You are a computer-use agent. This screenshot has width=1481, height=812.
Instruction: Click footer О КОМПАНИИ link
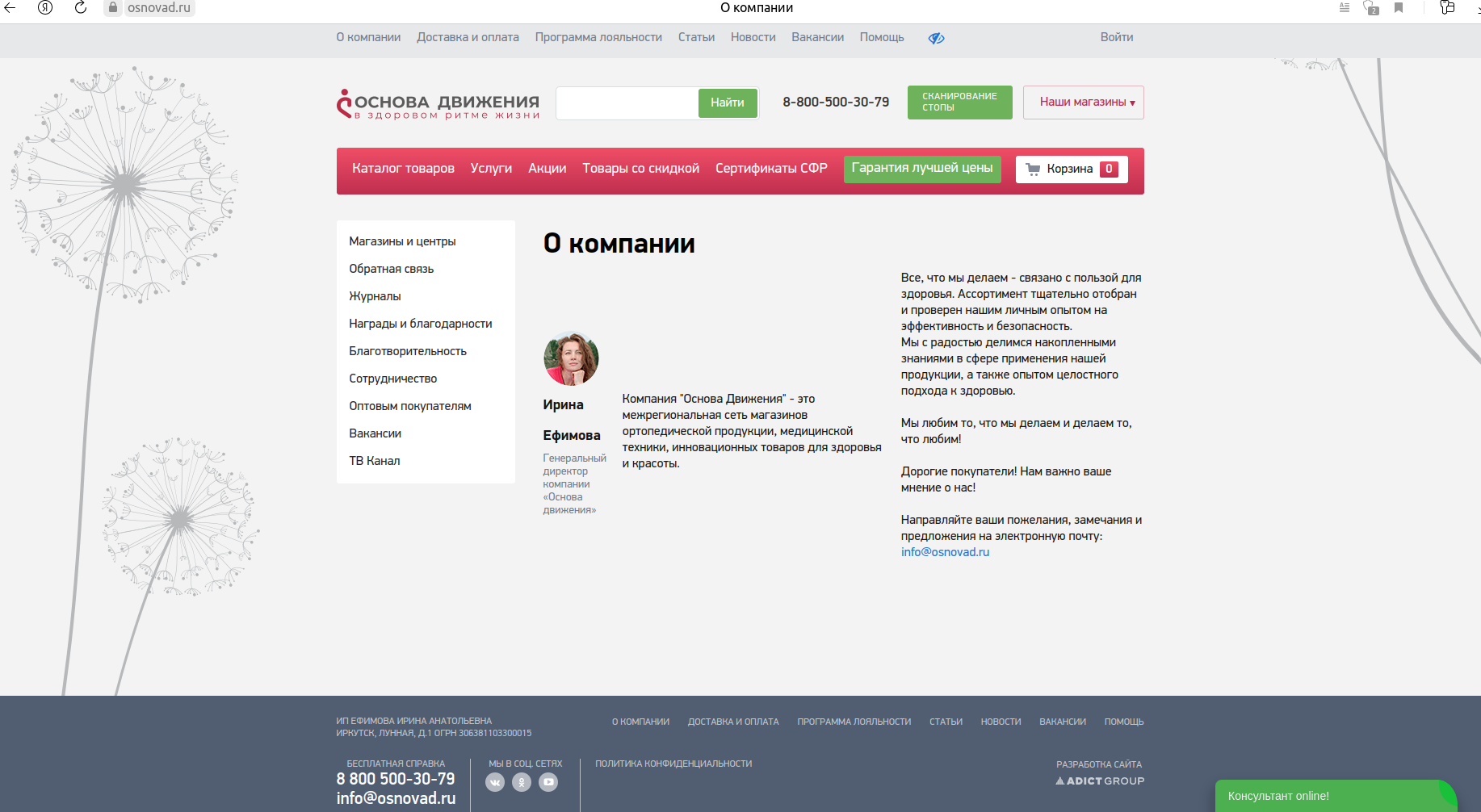[640, 722]
